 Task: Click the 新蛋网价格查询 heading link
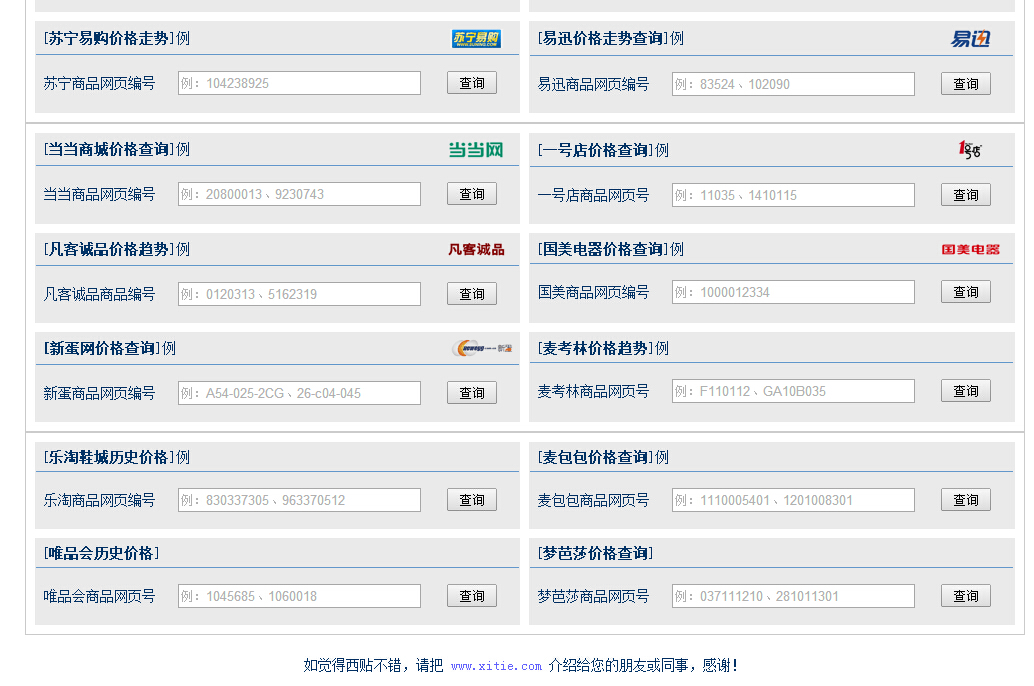pyautogui.click(x=102, y=348)
